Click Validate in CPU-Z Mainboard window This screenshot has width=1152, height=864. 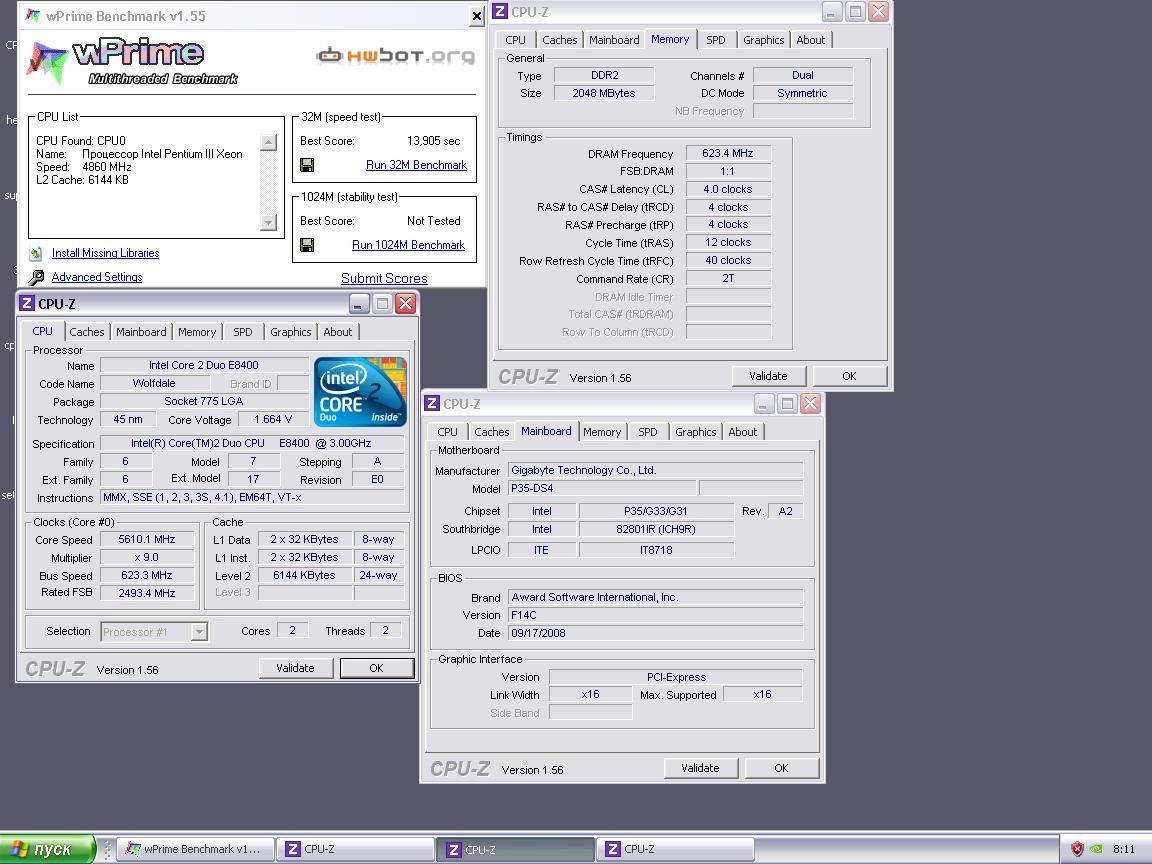[x=700, y=768]
